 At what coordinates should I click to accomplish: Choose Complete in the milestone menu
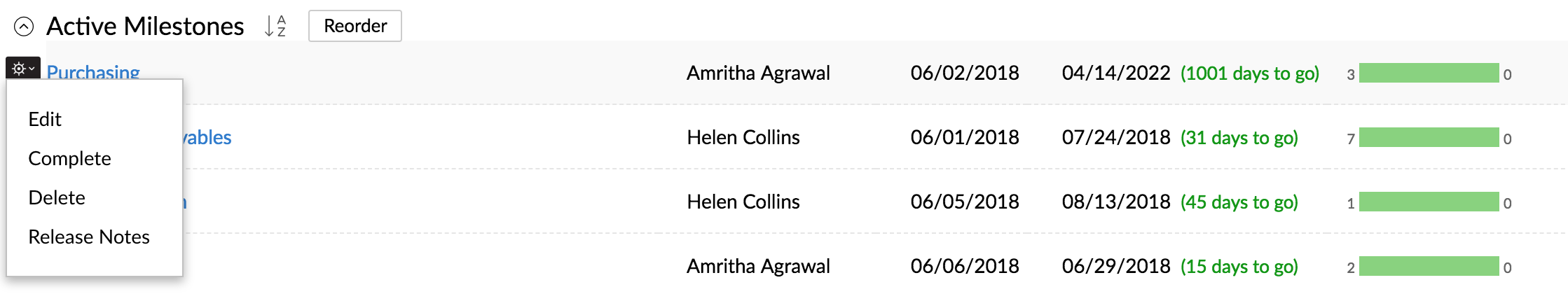pyautogui.click(x=69, y=158)
